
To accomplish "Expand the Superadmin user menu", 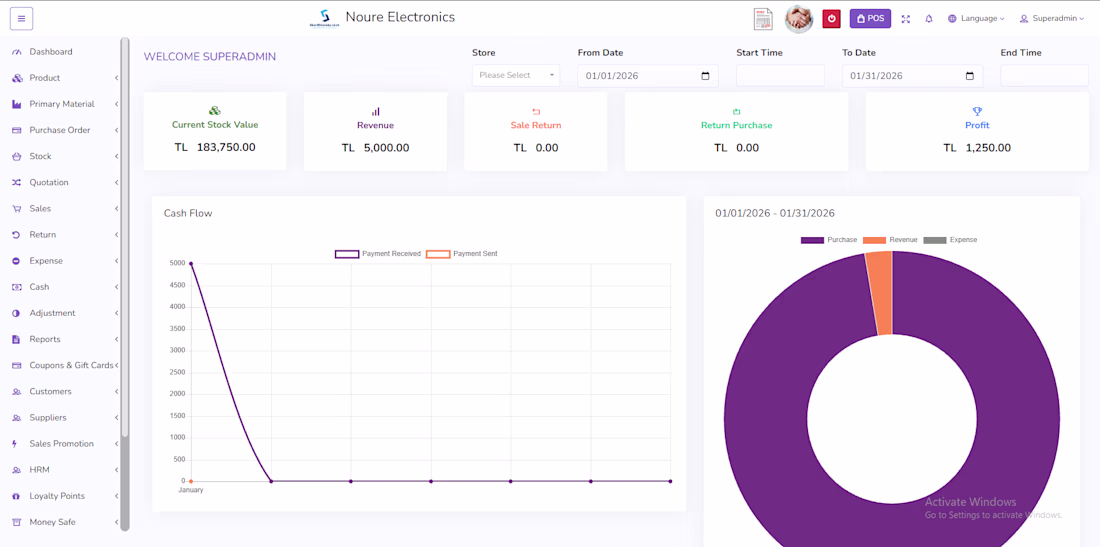I will pos(1052,19).
